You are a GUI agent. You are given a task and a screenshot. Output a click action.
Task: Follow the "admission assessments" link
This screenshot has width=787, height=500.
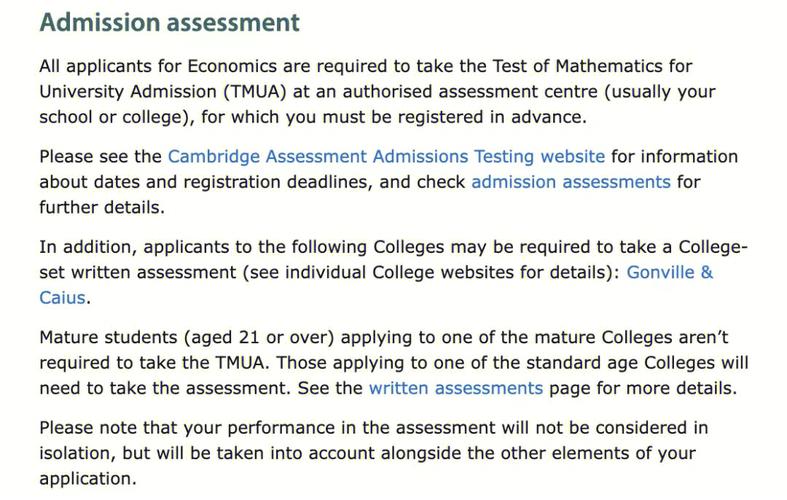pos(570,182)
